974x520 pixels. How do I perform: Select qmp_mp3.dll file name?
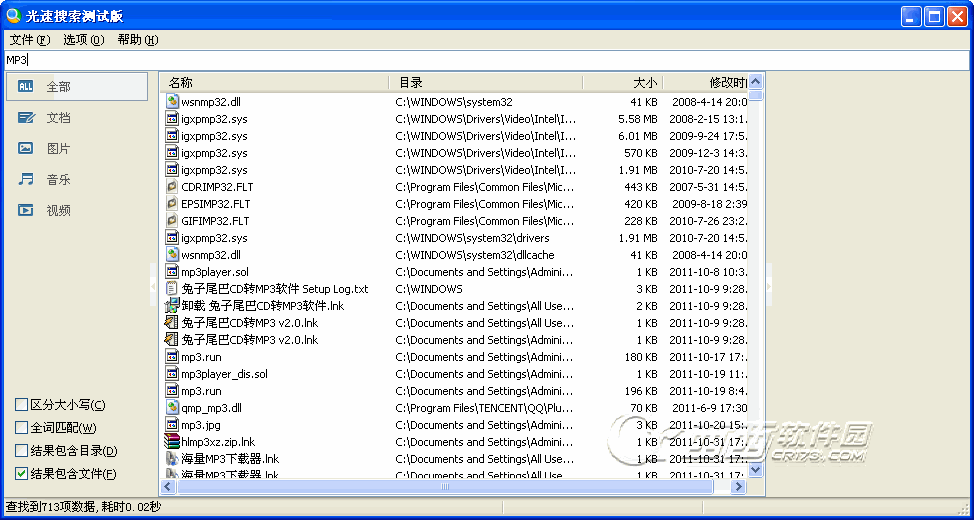point(211,408)
